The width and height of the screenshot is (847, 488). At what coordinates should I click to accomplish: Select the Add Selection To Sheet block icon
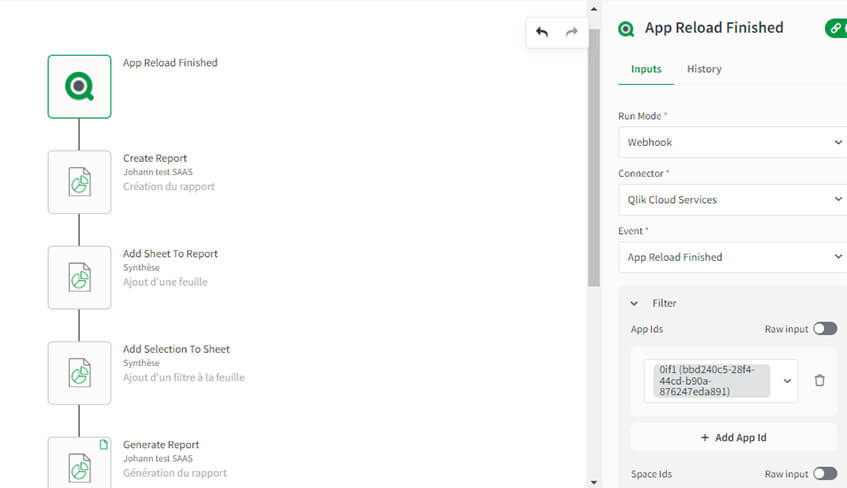[79, 373]
